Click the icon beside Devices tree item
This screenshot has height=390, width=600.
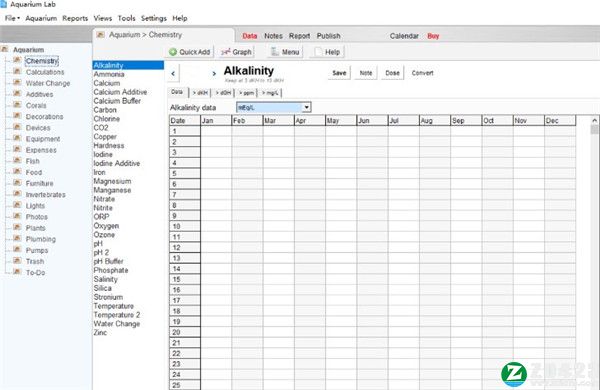coord(17,127)
